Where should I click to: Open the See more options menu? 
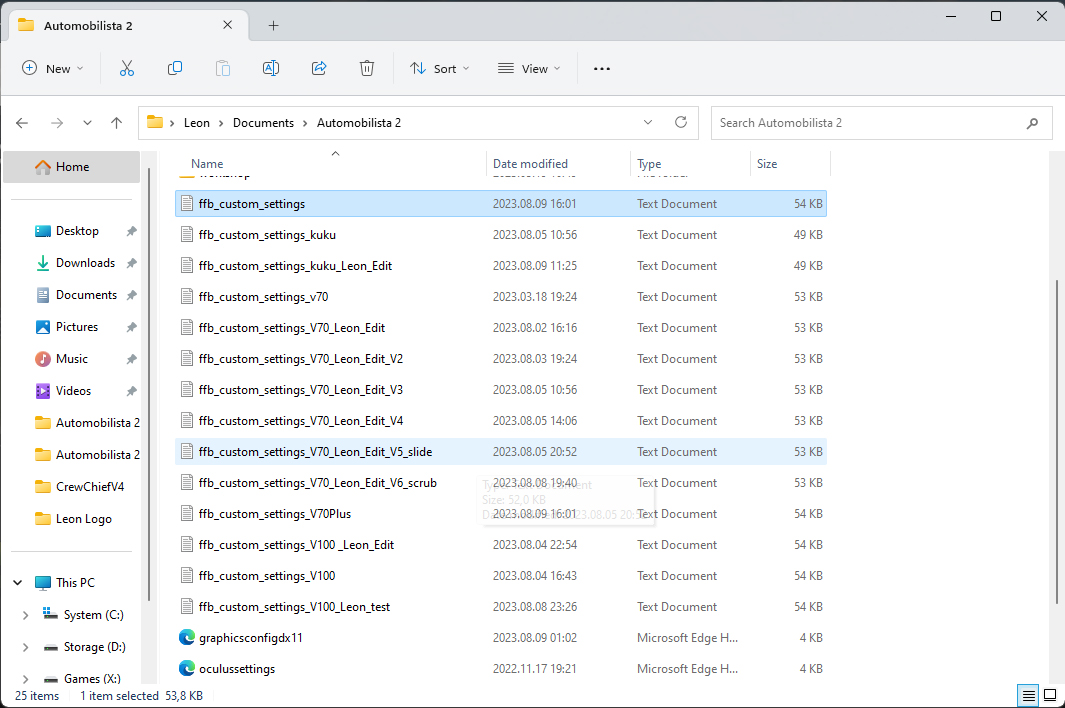point(601,68)
